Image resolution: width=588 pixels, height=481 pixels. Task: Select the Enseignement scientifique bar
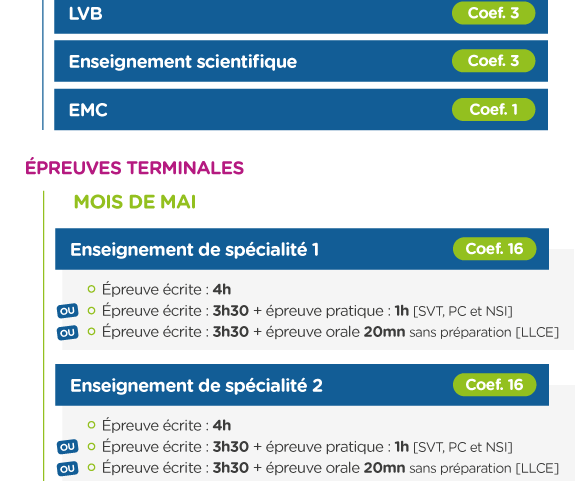click(x=301, y=61)
